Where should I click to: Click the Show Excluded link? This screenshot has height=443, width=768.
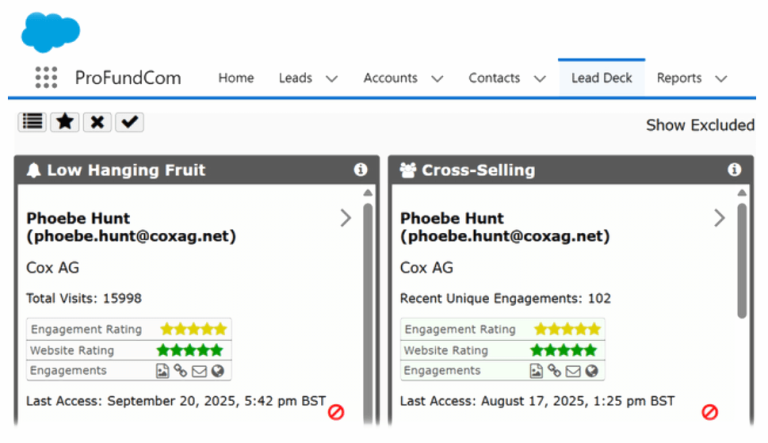click(x=699, y=125)
